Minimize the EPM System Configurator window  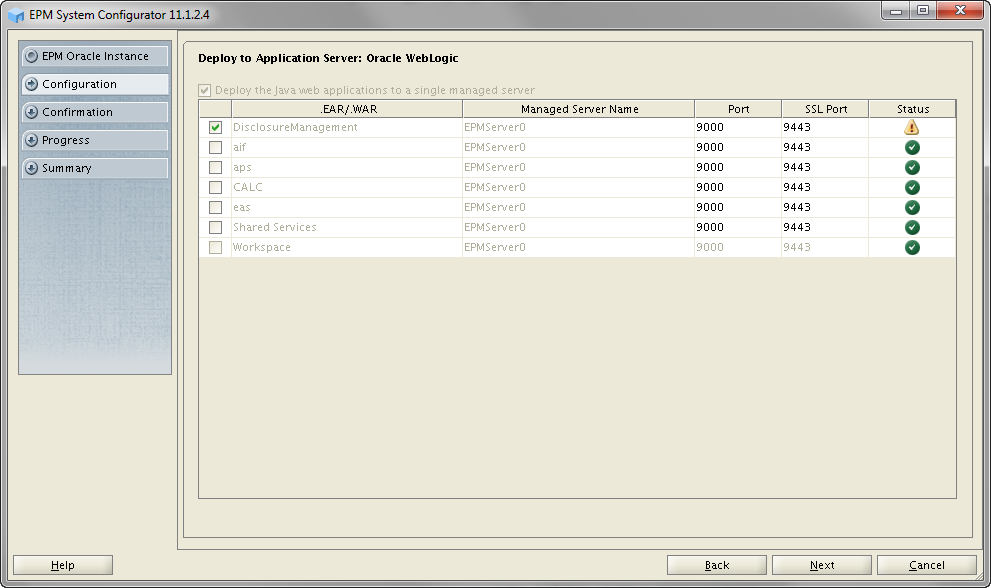click(896, 10)
